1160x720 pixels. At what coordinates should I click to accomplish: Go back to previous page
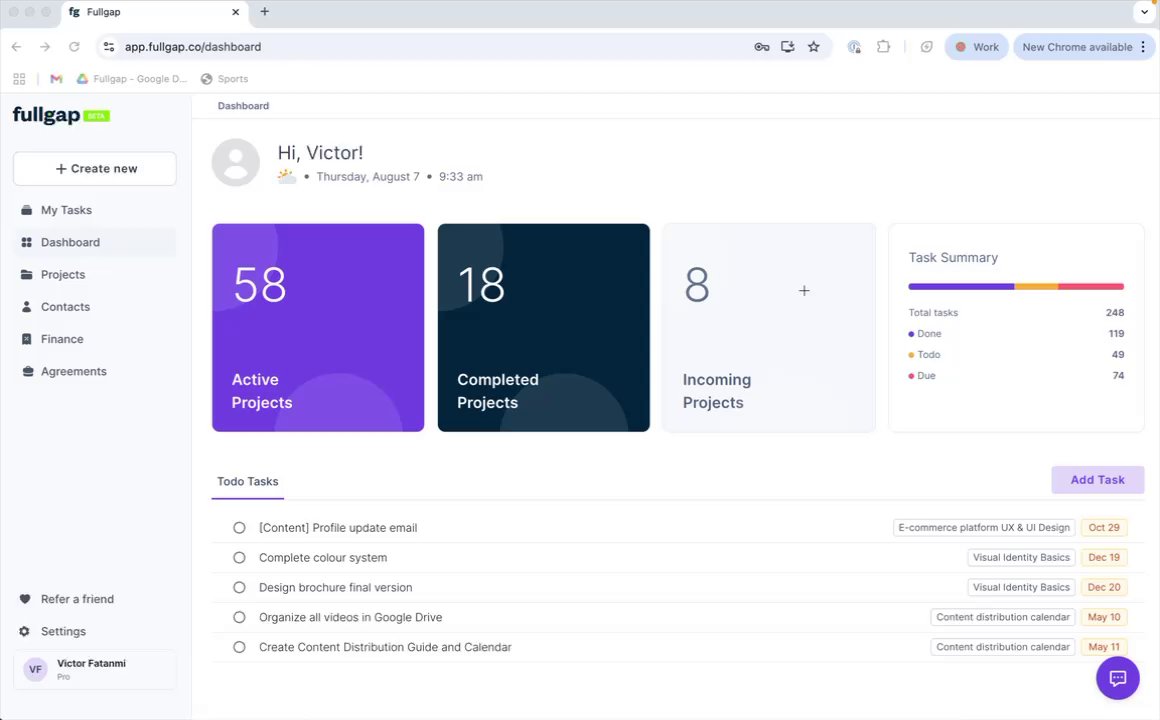coord(16,47)
